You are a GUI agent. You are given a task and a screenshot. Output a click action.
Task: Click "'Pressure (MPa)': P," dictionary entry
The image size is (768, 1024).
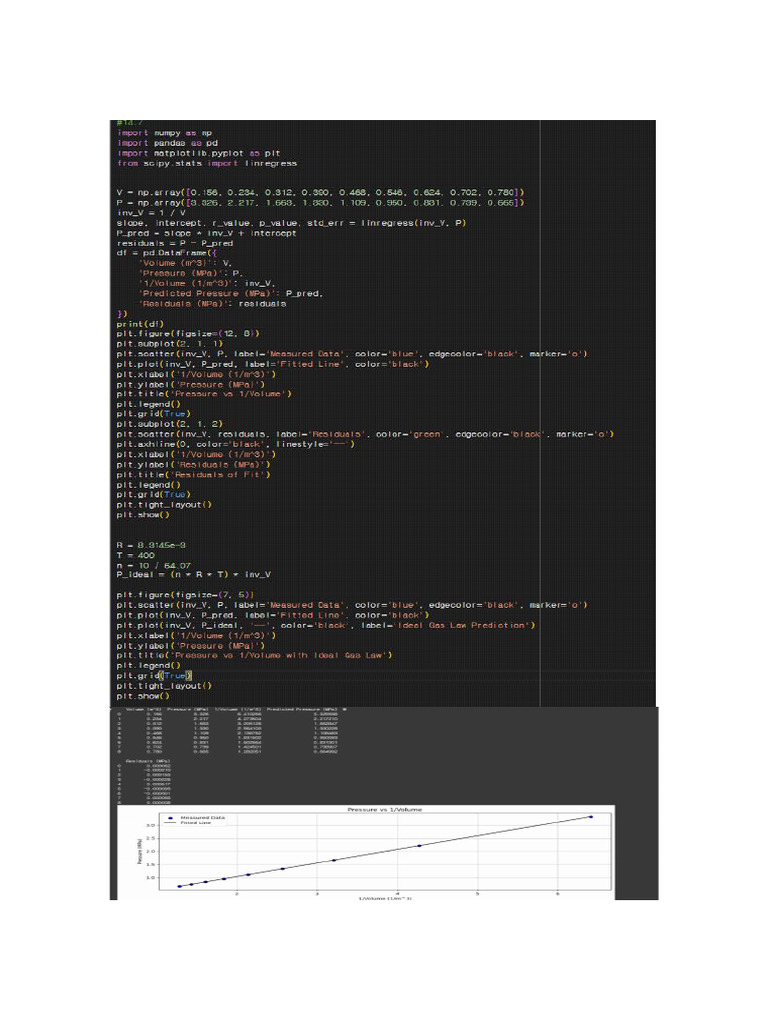coord(191,273)
